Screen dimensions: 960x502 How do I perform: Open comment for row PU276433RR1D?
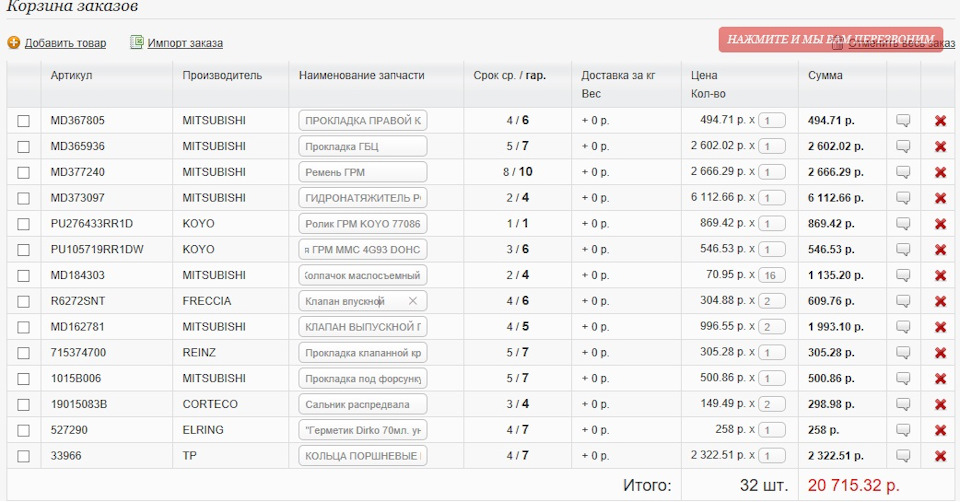tap(903, 223)
